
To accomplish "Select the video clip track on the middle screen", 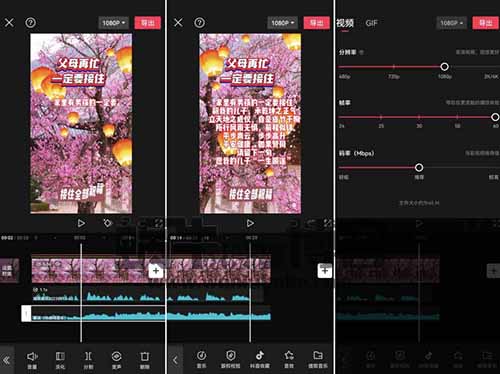I will point(218,271).
